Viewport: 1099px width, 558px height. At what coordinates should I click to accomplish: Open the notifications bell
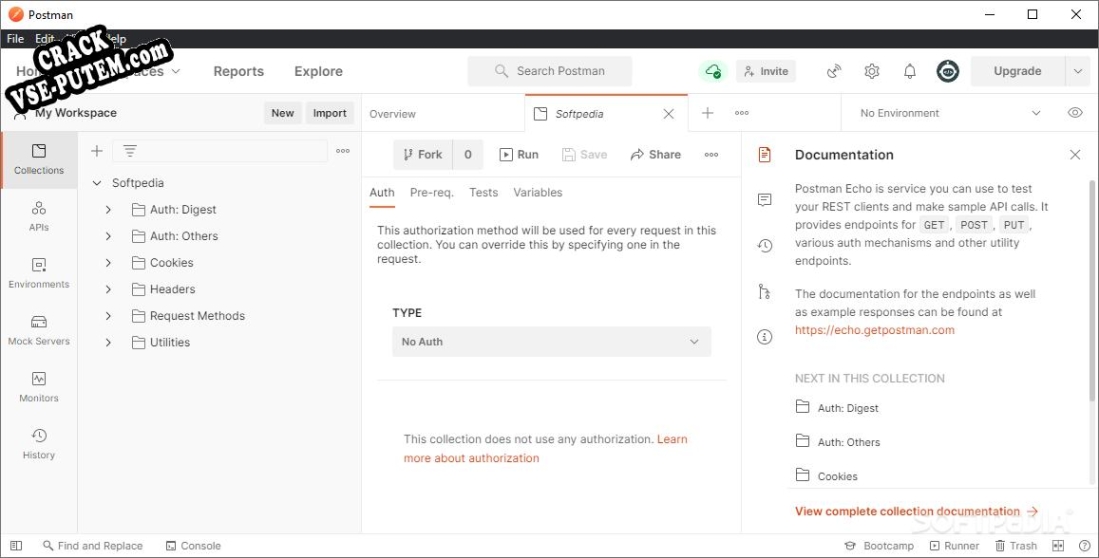point(910,71)
